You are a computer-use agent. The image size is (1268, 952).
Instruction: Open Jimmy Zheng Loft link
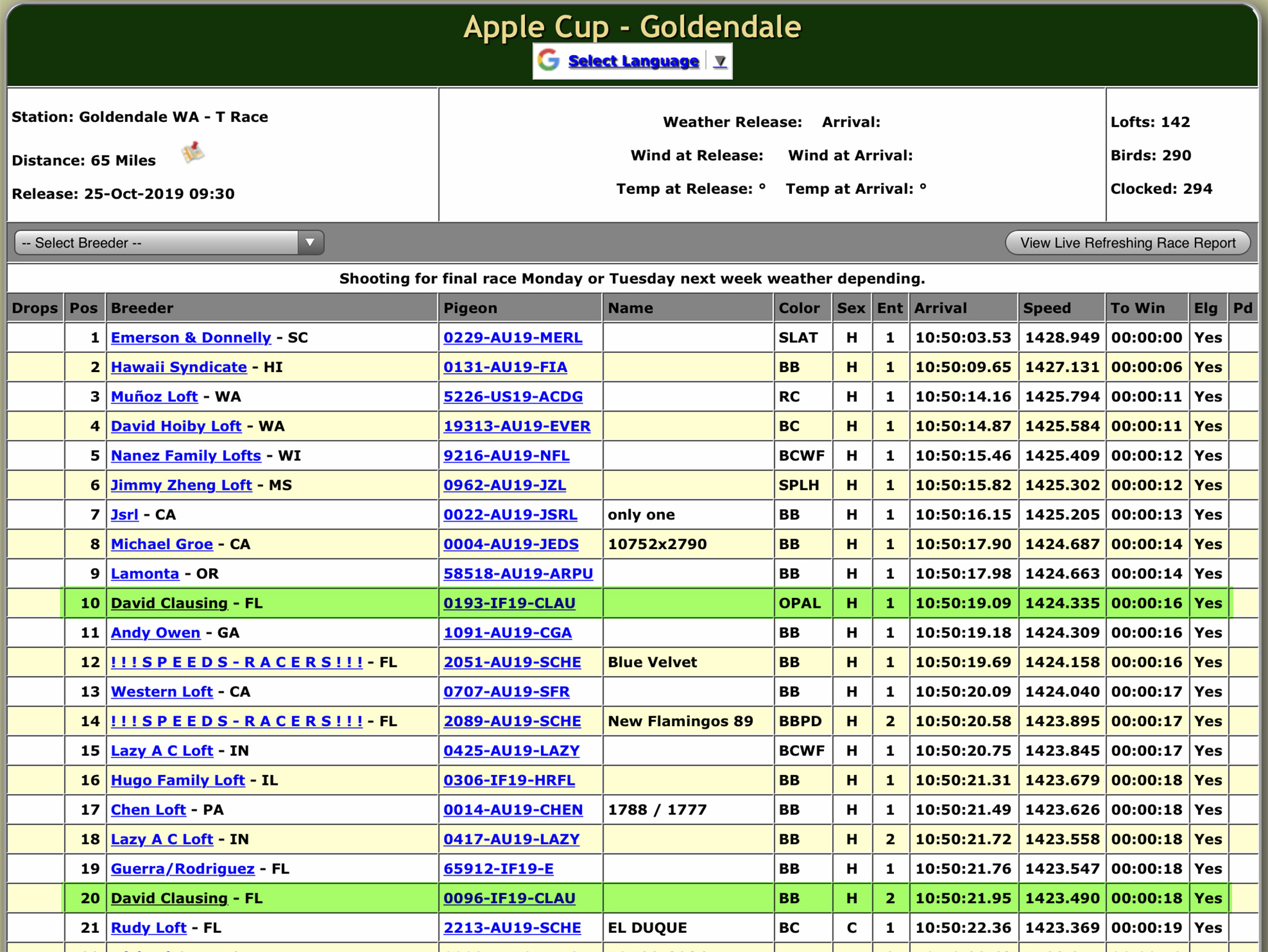tap(181, 485)
